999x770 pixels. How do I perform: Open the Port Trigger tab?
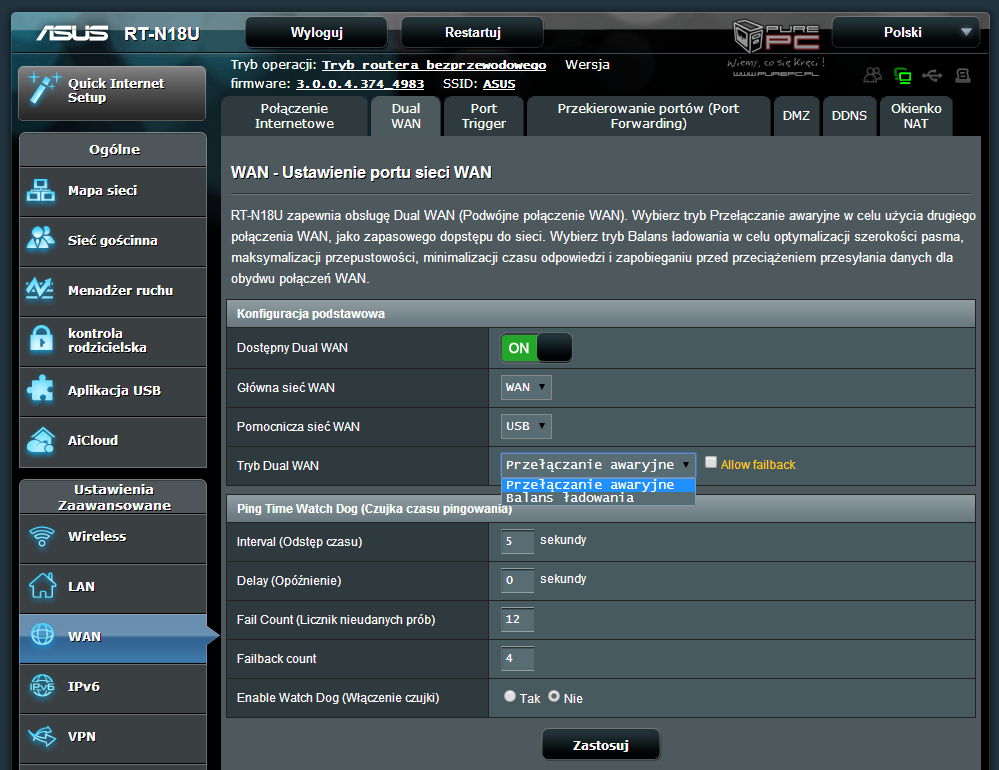pyautogui.click(x=484, y=116)
